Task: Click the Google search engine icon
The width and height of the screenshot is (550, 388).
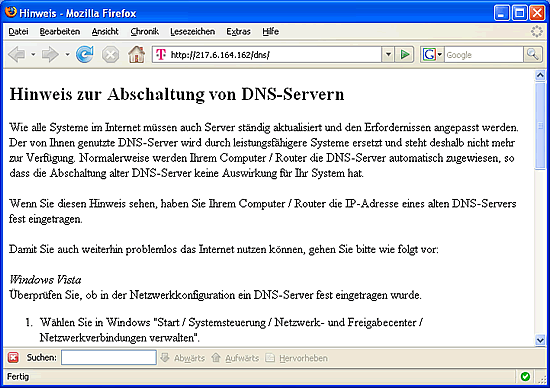Action: 429,55
